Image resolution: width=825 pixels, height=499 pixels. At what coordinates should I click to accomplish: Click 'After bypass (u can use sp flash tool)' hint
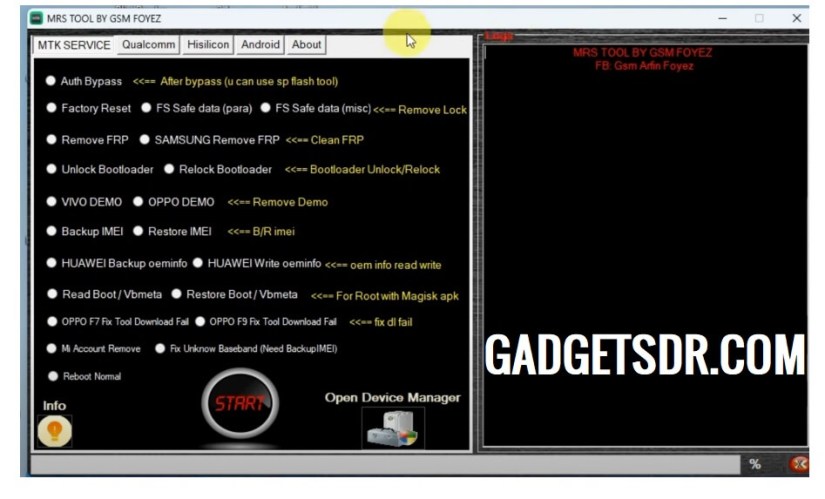(x=249, y=81)
